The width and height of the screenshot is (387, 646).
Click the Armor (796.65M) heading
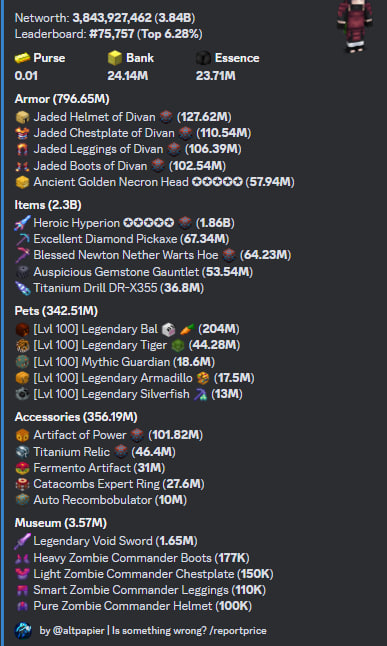(x=62, y=99)
